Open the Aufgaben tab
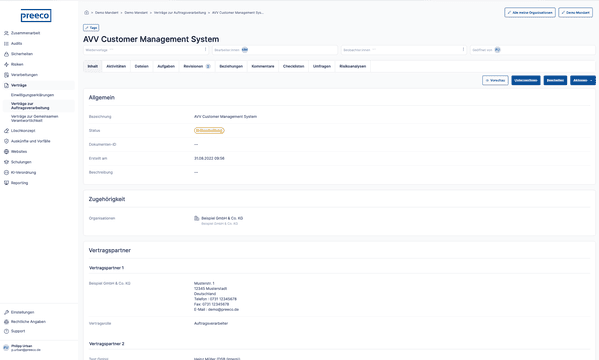 click(x=166, y=66)
